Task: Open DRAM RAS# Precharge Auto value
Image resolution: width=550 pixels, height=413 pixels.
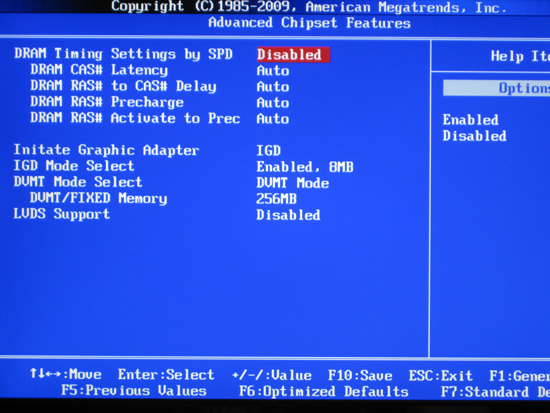Action: point(273,103)
